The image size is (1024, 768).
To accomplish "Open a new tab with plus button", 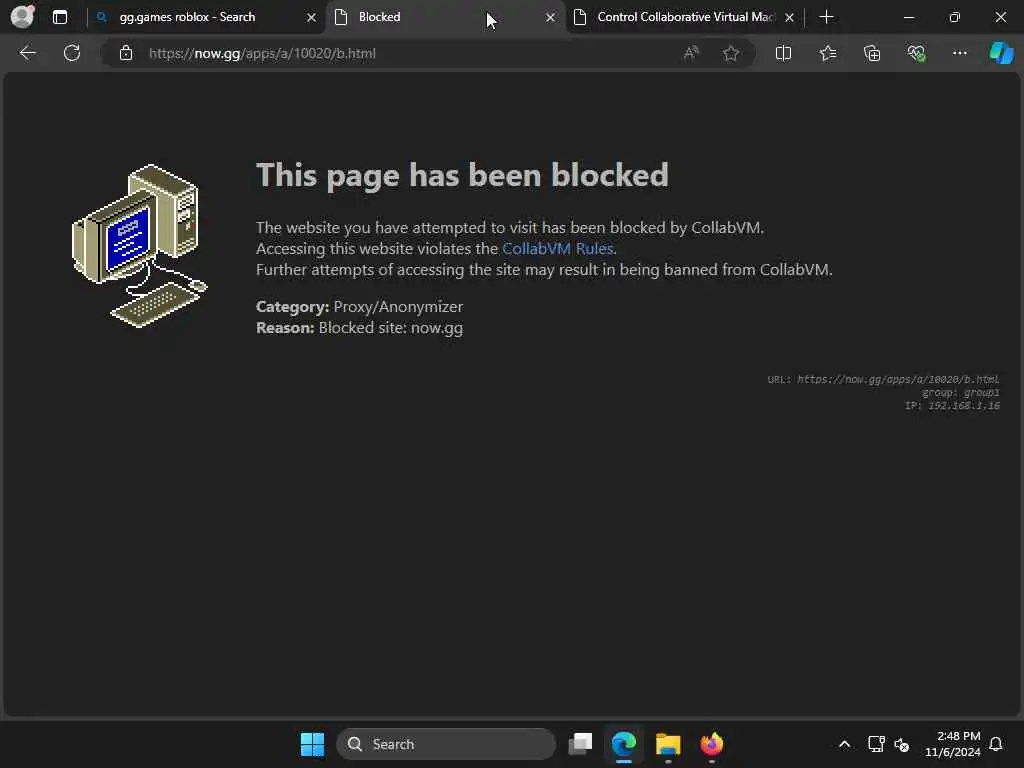I will (x=826, y=17).
